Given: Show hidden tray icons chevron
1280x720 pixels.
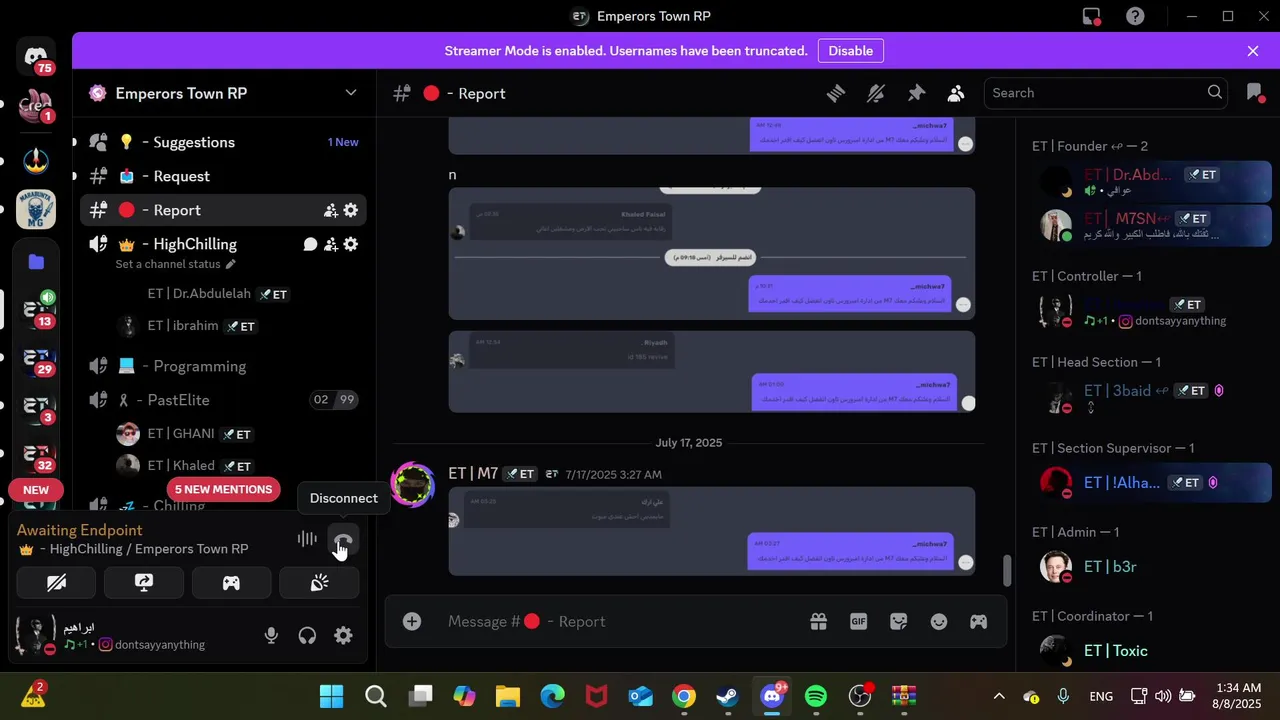Looking at the screenshot, I should coord(998,696).
